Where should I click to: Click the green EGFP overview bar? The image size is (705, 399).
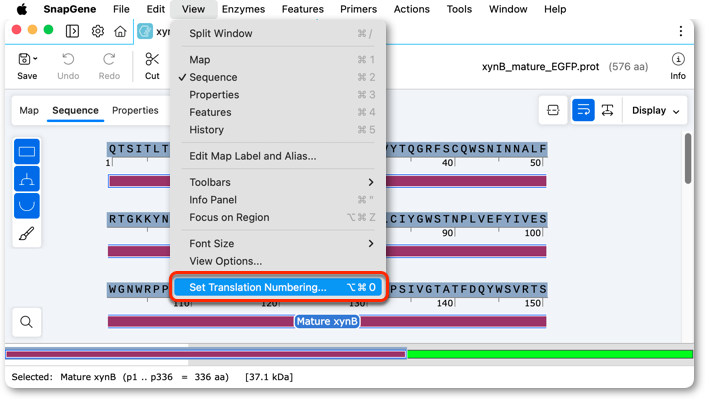click(550, 354)
